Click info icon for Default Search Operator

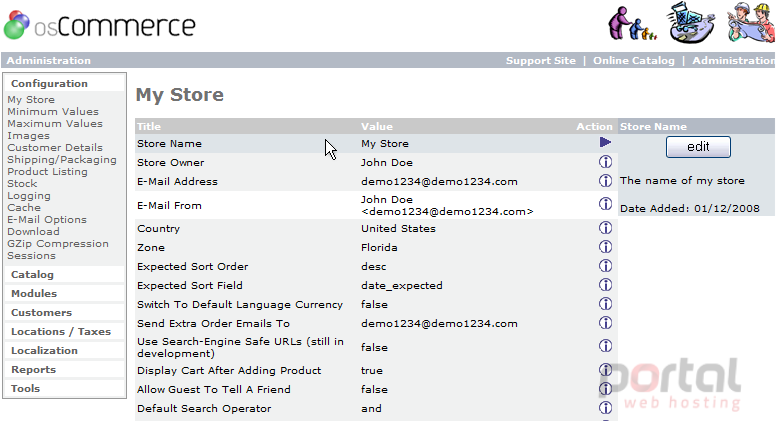605,408
